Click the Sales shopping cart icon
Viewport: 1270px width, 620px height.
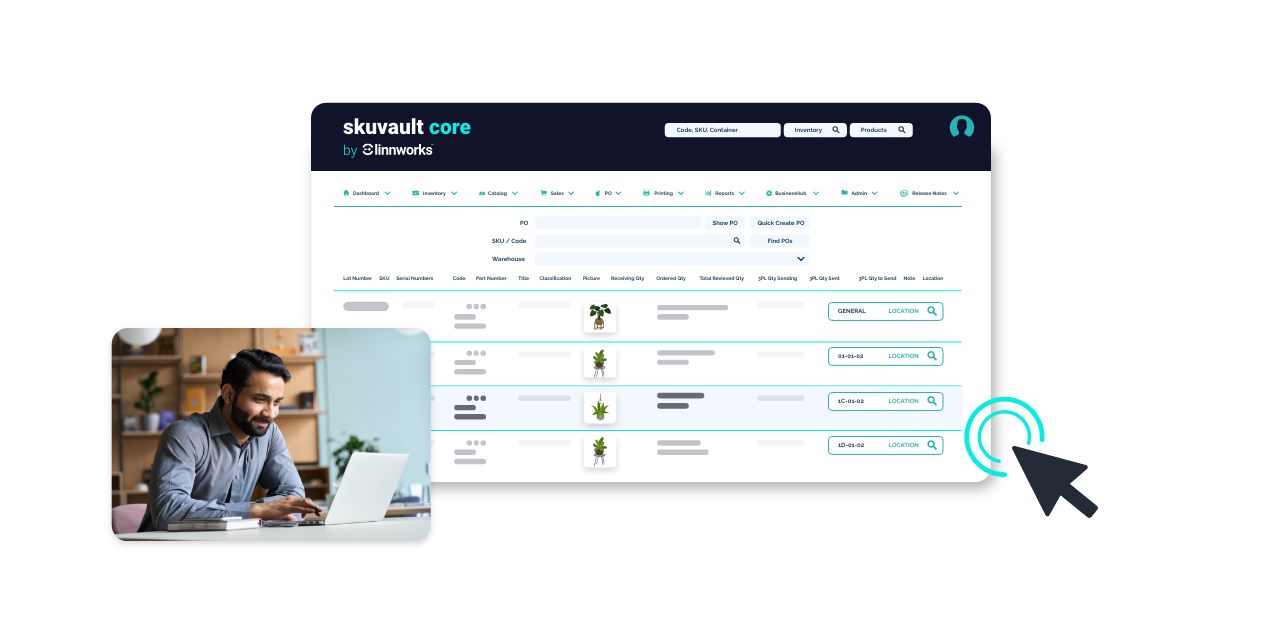[544, 193]
